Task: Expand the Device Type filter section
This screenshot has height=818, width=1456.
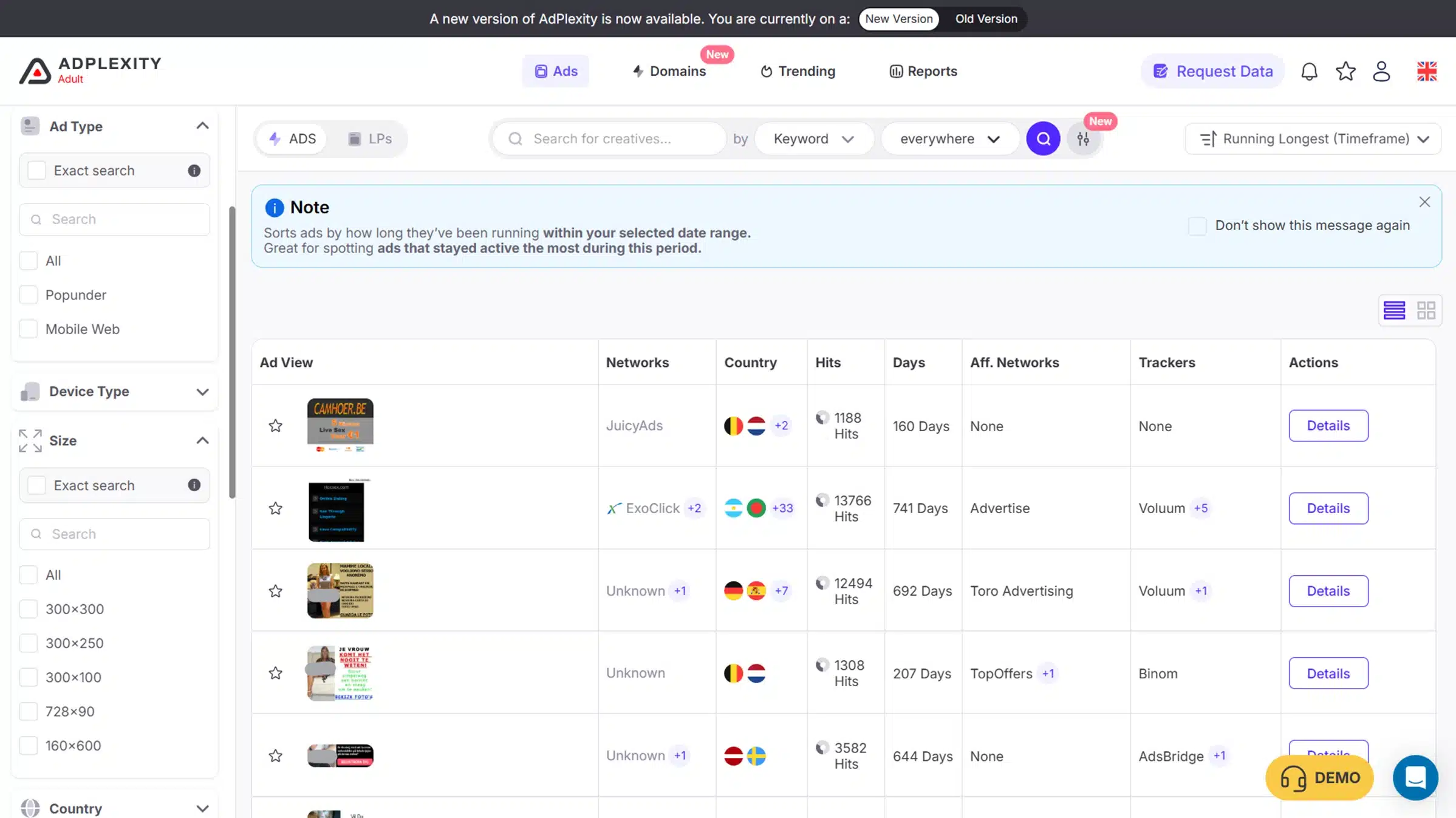Action: coord(202,392)
